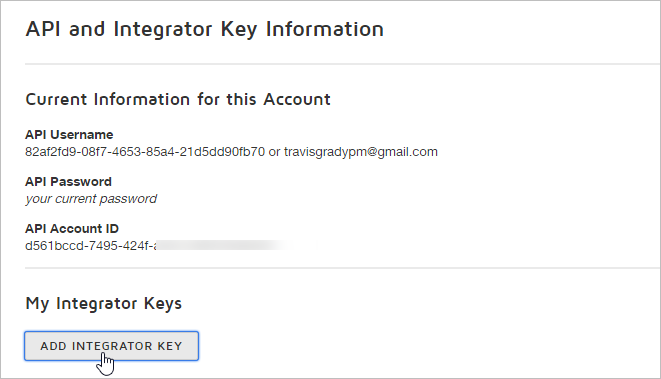Select the italic "your current password" text
Viewport: 661px width, 379px height.
[x=91, y=199]
